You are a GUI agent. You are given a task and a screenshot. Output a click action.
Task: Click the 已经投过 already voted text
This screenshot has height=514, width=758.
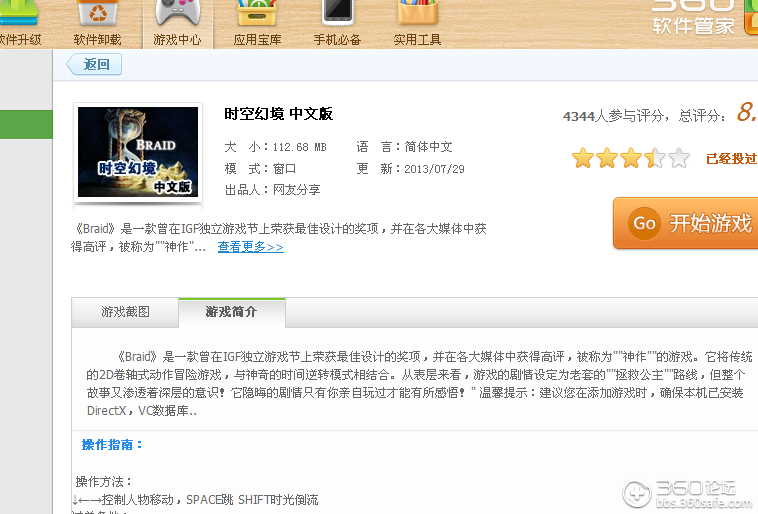[732, 159]
